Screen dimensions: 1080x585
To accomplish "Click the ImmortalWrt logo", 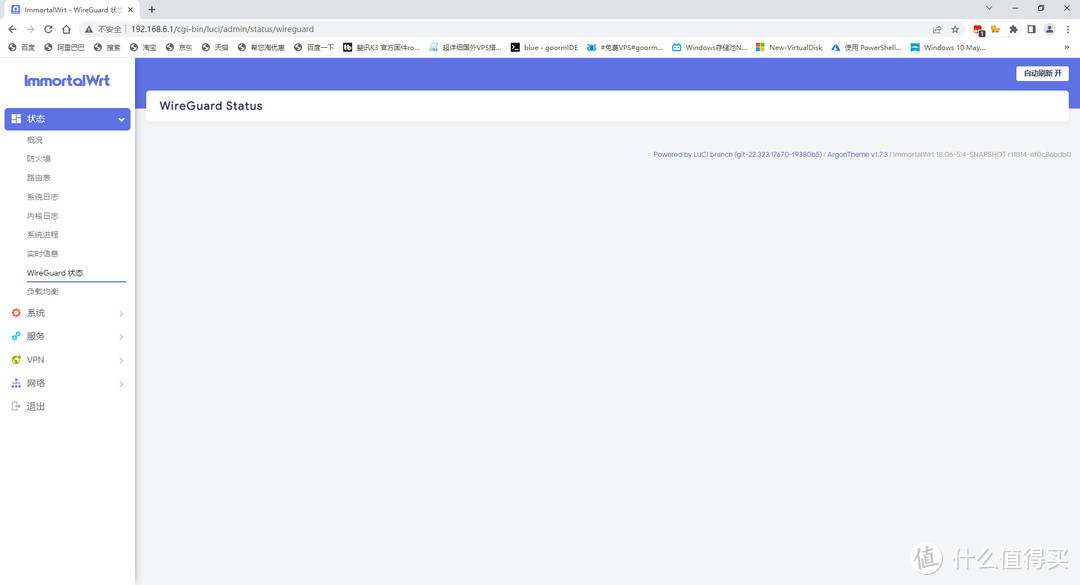I will tap(67, 80).
